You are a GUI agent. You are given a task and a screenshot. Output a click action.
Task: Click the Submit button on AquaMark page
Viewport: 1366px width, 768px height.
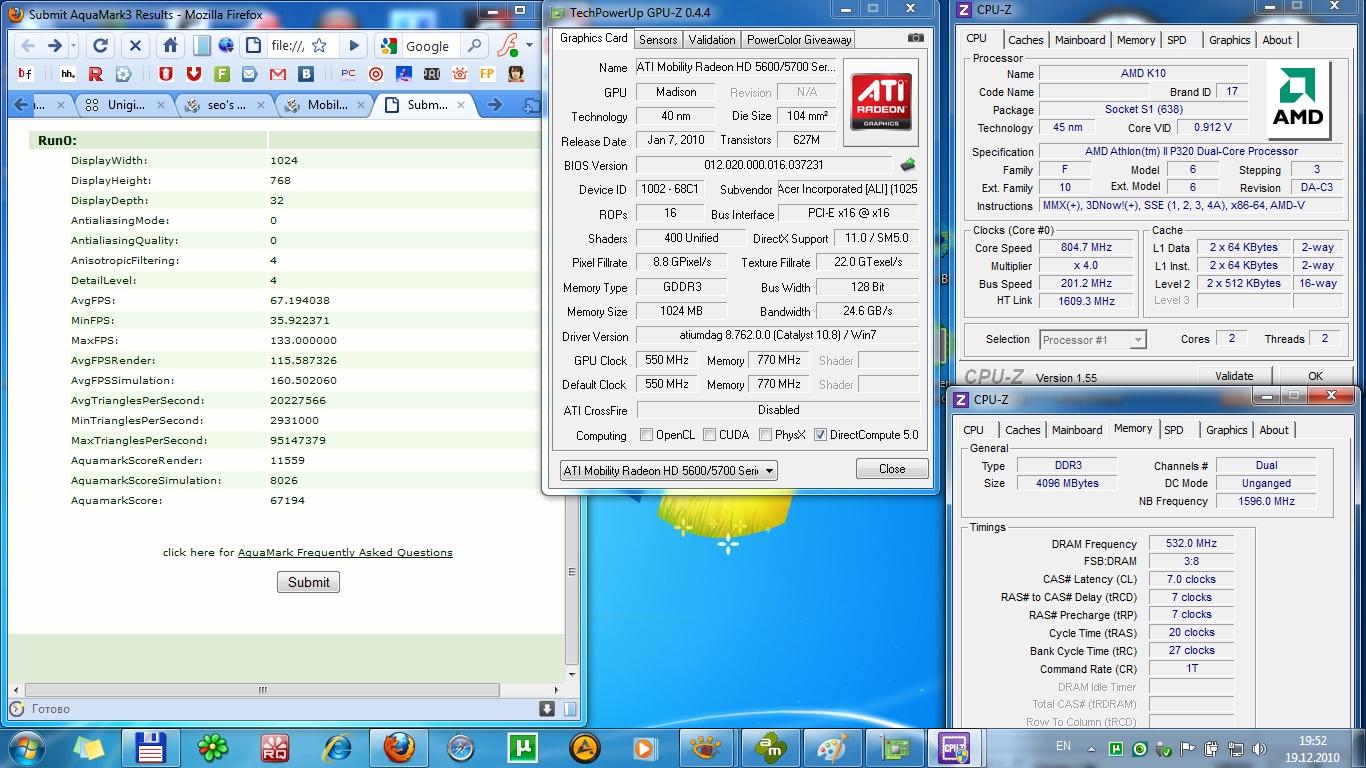308,582
